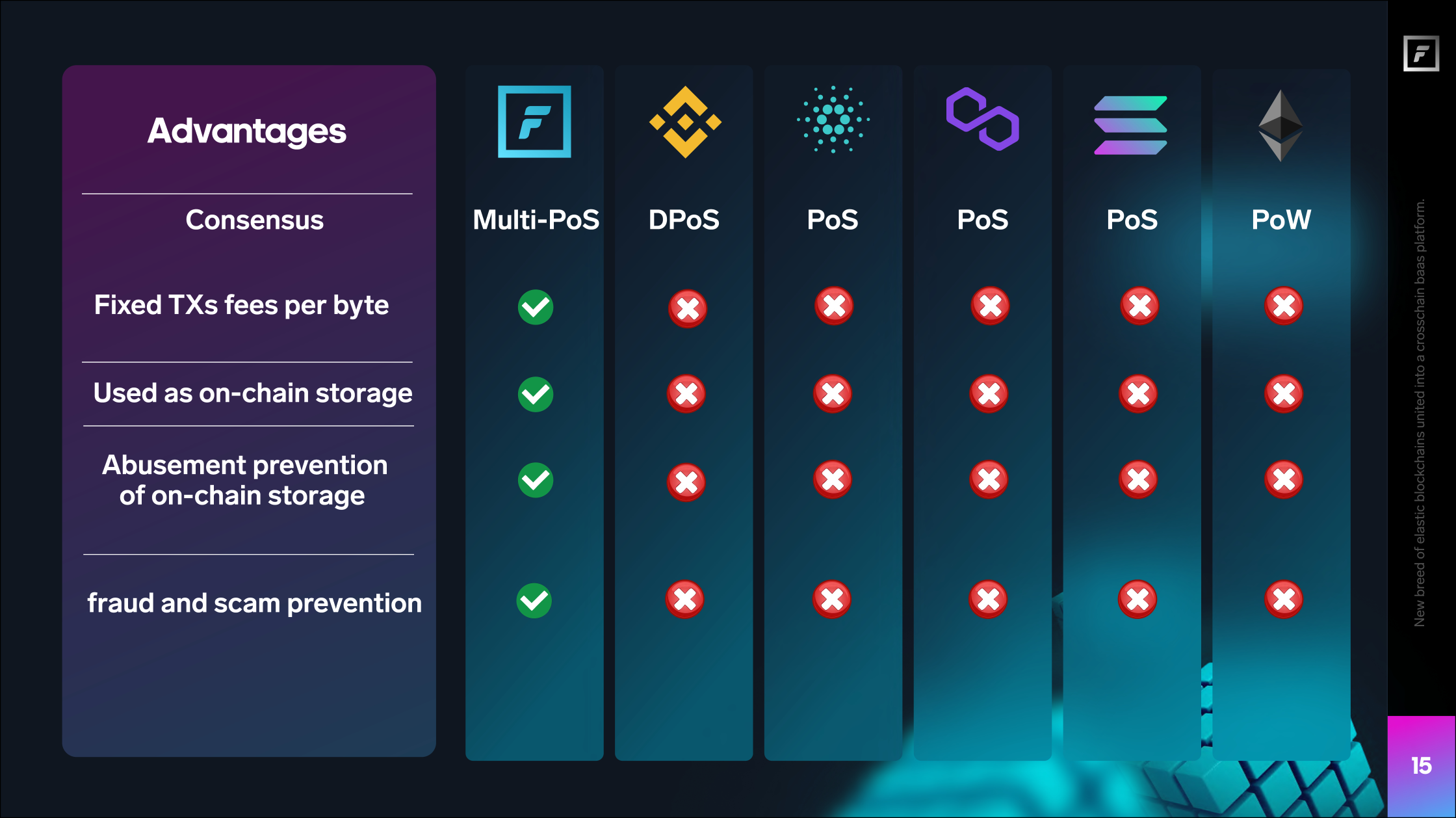Click red X under Solana for Abusement prevention

click(1138, 480)
